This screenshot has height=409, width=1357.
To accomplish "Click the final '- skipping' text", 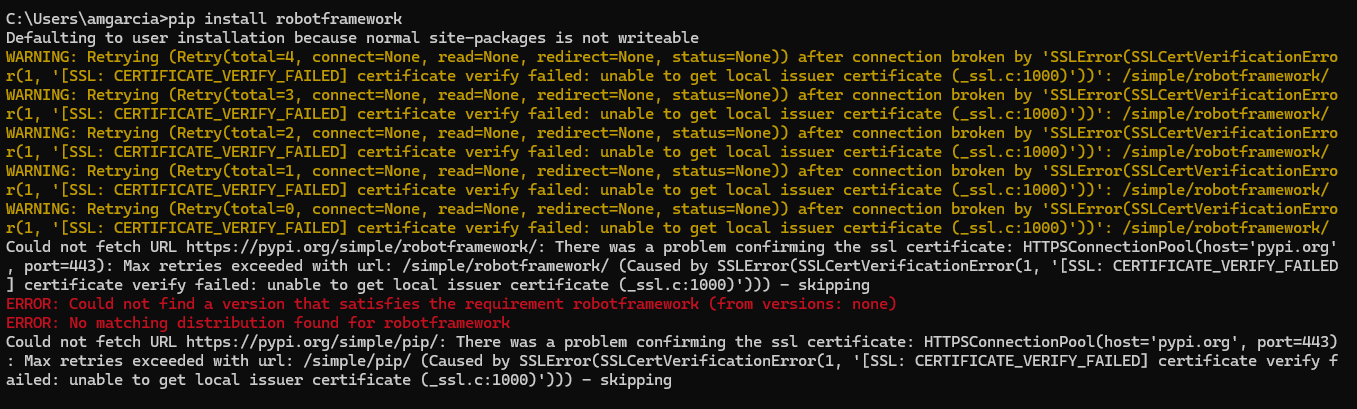I will pyautogui.click(x=628, y=381).
